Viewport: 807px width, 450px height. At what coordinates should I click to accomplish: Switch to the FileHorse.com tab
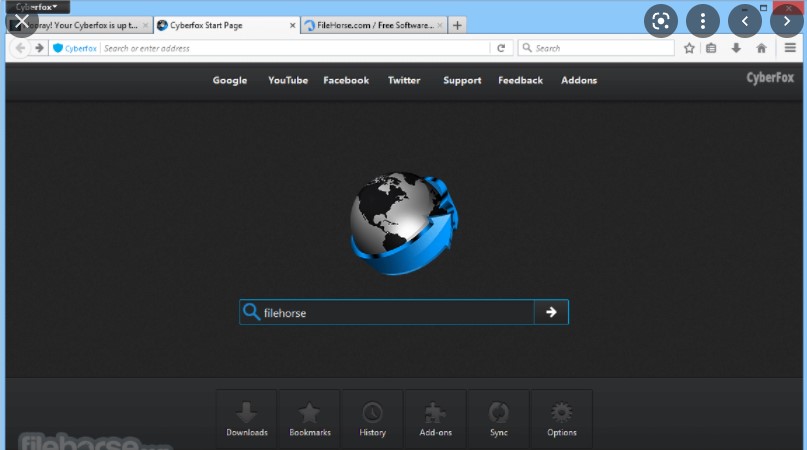coord(374,25)
